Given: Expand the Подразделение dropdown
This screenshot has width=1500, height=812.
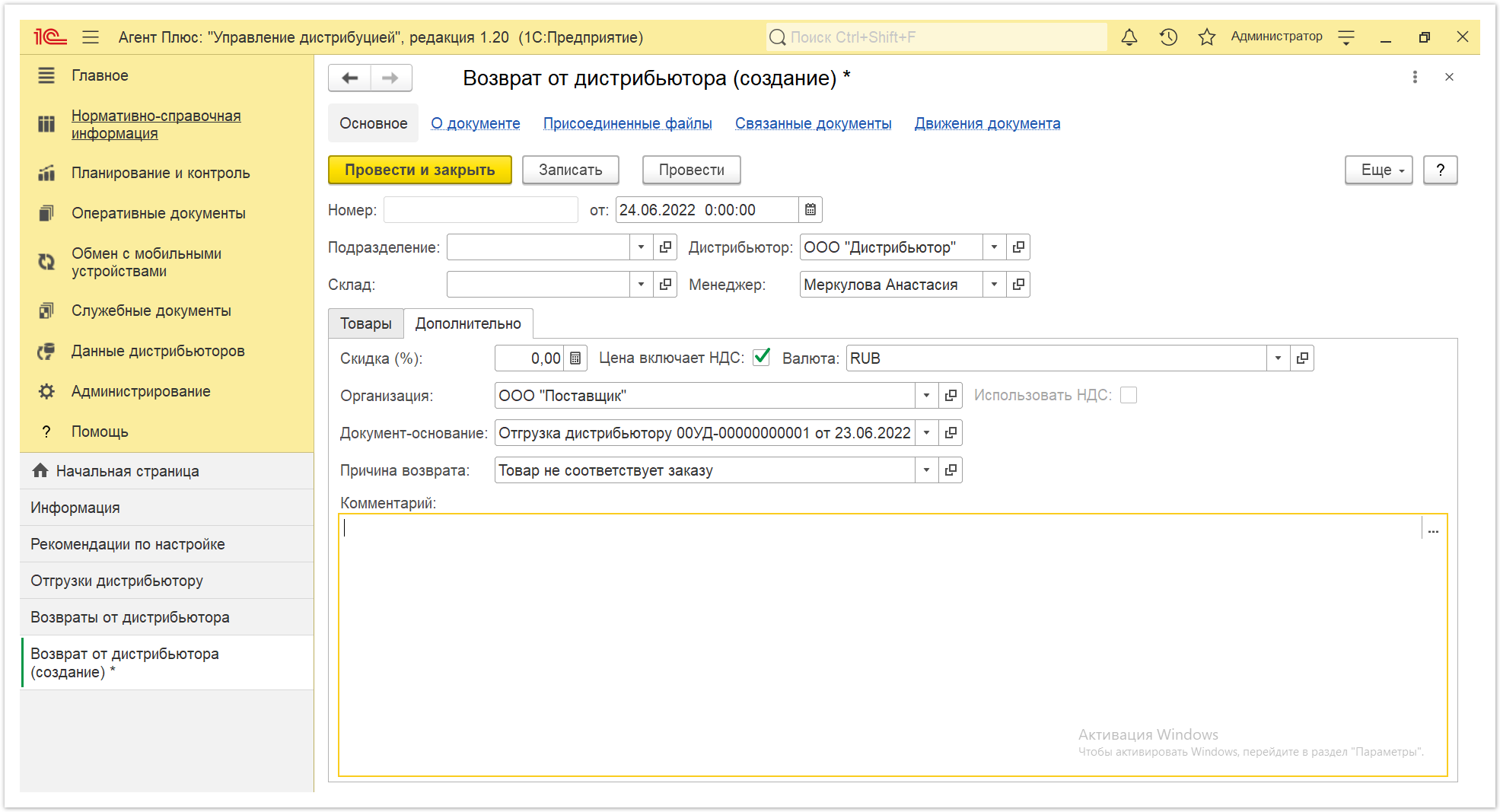Looking at the screenshot, I should click(641, 247).
